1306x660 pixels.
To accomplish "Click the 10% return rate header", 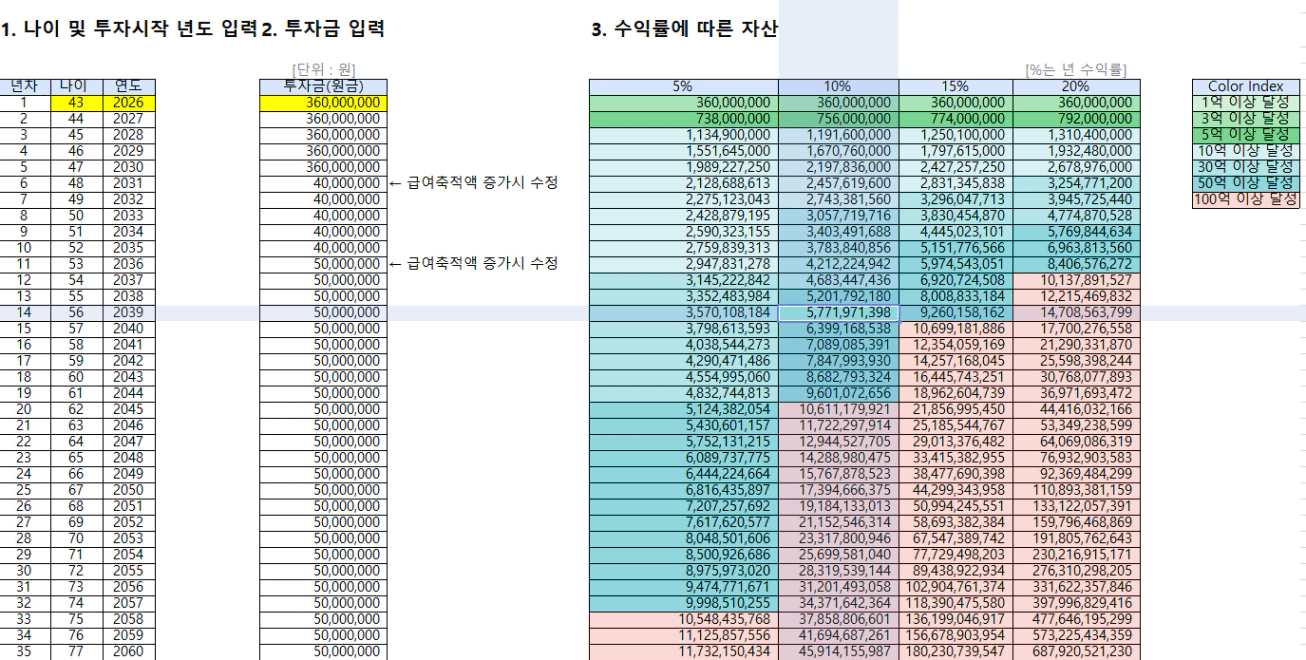I will (838, 87).
